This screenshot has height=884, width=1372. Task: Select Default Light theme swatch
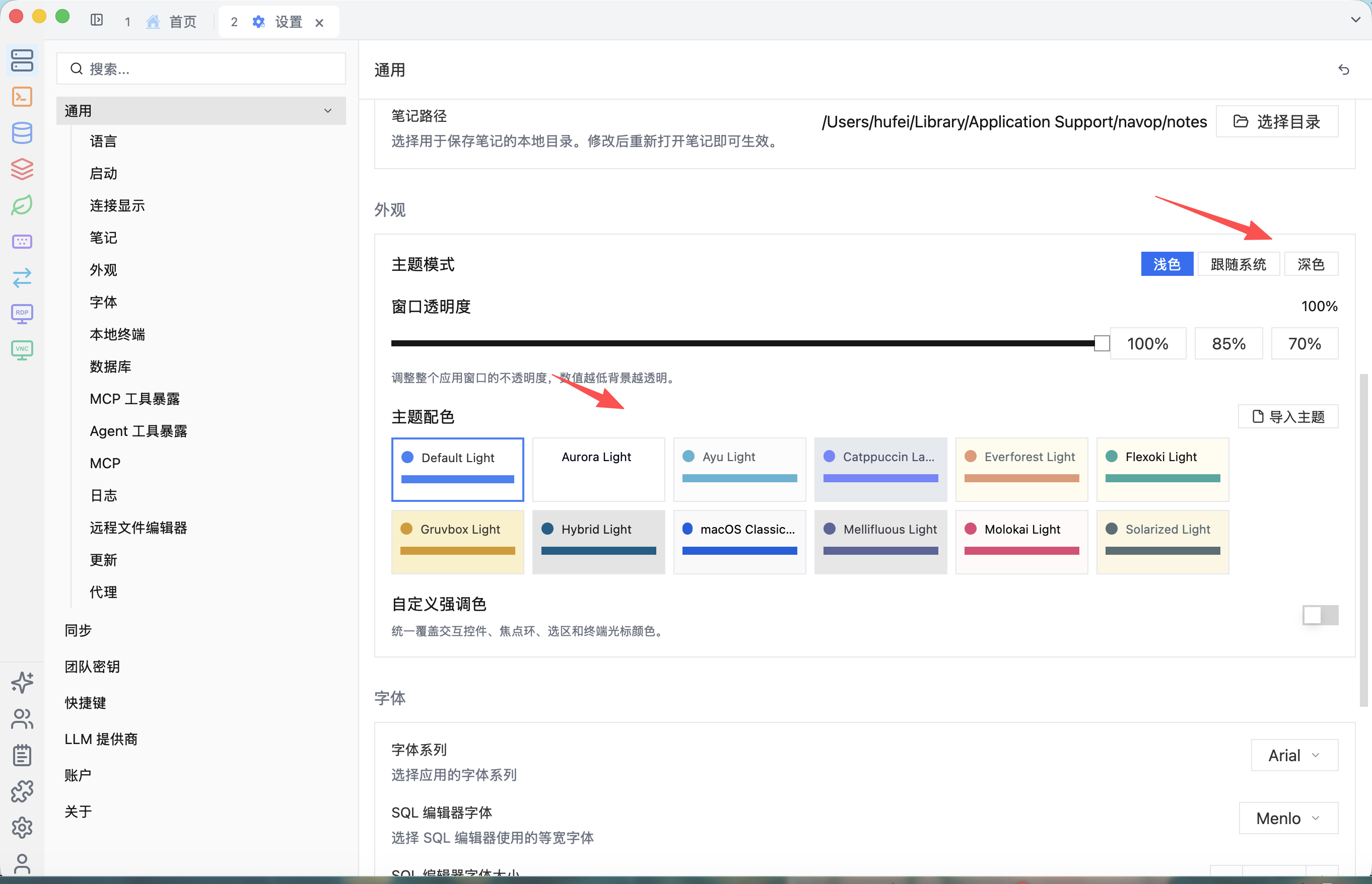click(x=457, y=469)
